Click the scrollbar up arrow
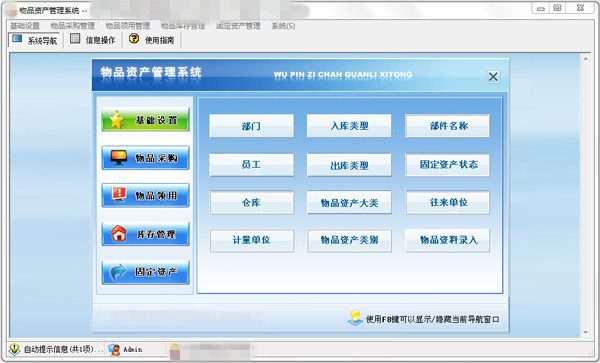 click(x=585, y=59)
